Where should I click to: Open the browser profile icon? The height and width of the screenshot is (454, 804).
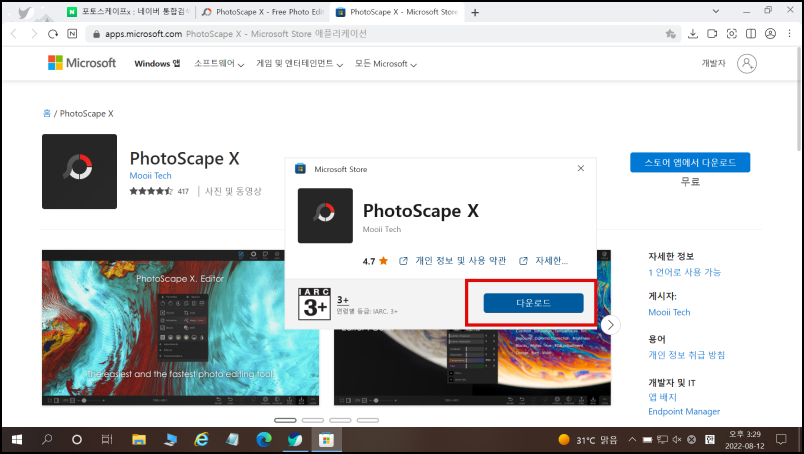(770, 34)
